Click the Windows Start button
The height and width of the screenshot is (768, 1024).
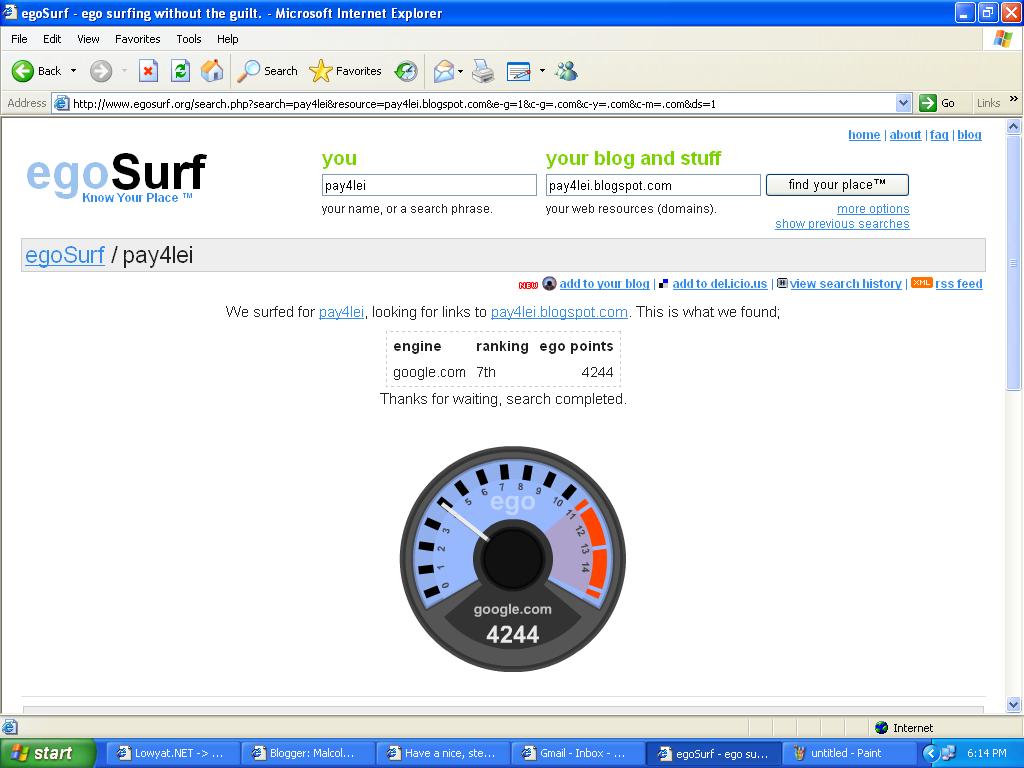click(47, 753)
